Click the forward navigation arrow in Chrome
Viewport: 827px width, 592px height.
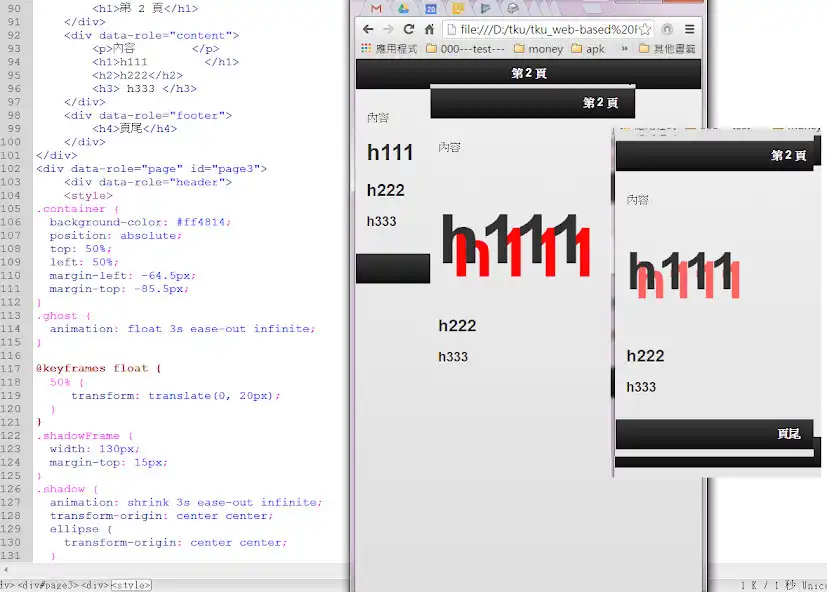pos(388,28)
